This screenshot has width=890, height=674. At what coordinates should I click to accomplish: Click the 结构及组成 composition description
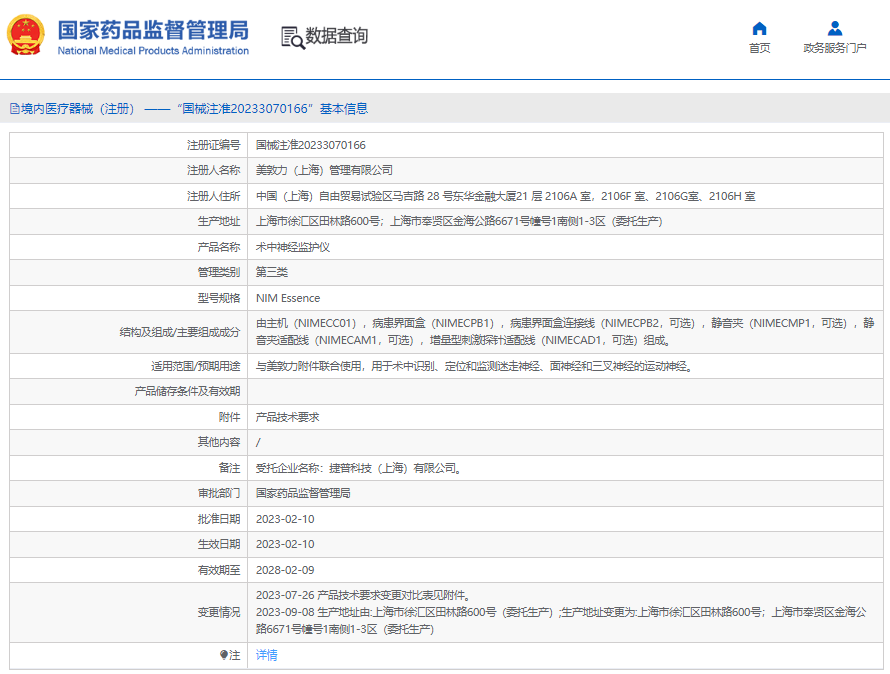pyautogui.click(x=565, y=332)
